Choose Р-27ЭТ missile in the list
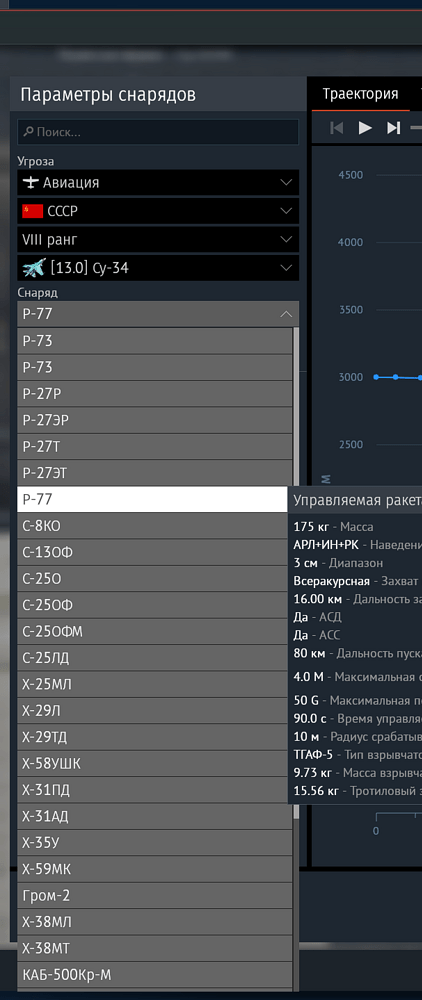Screen dimensions: 422x1000 point(155,473)
